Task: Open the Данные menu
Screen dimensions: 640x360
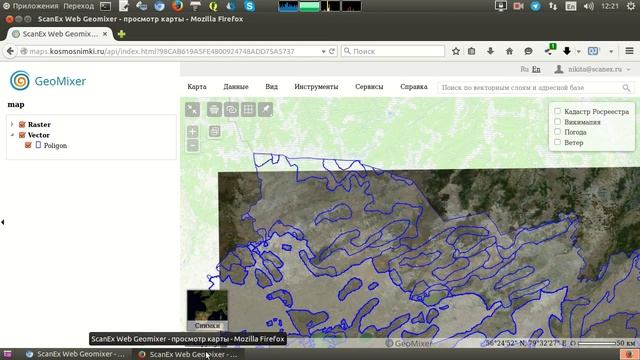Action: coord(236,87)
